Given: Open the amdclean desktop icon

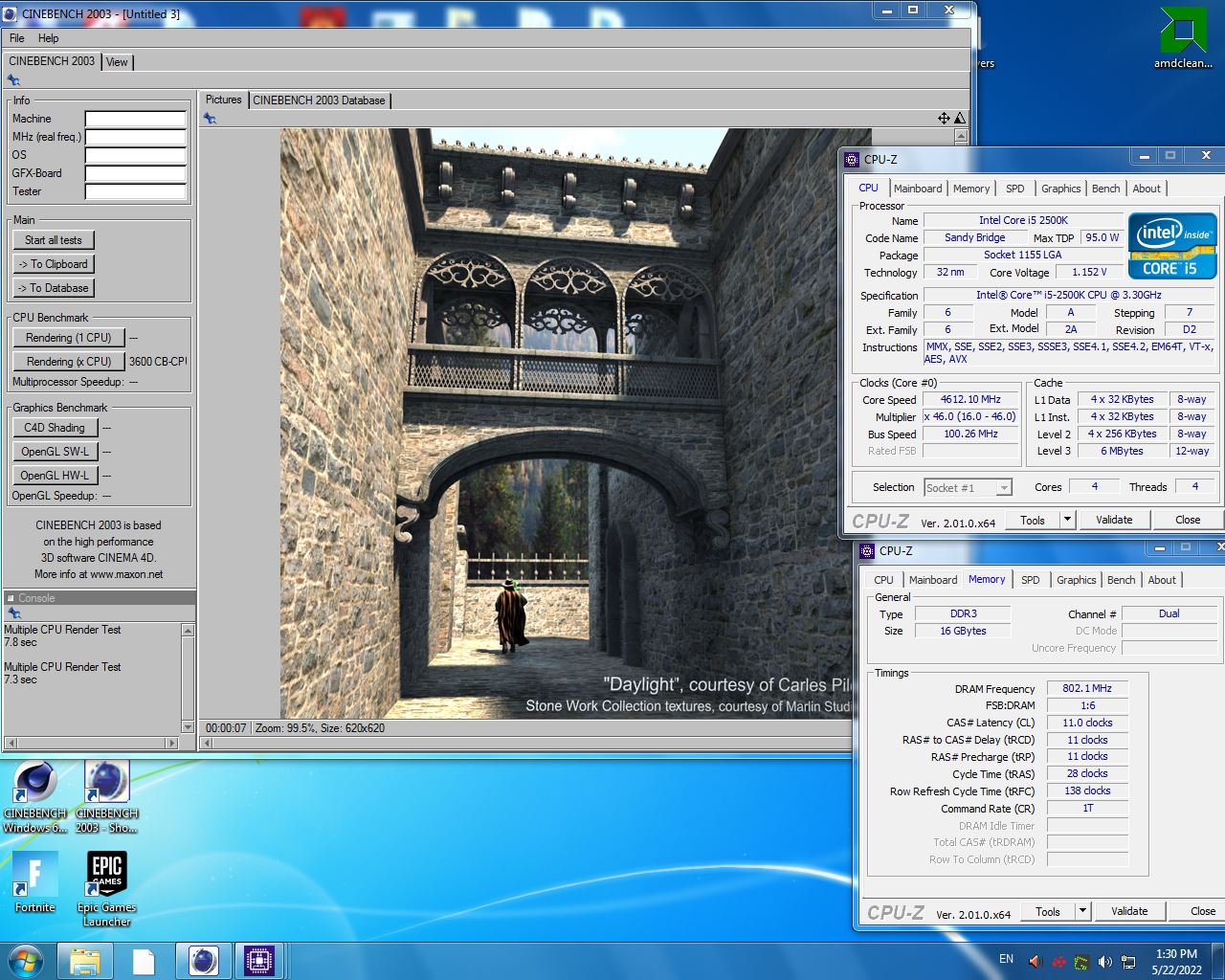Looking at the screenshot, I should [x=1183, y=38].
